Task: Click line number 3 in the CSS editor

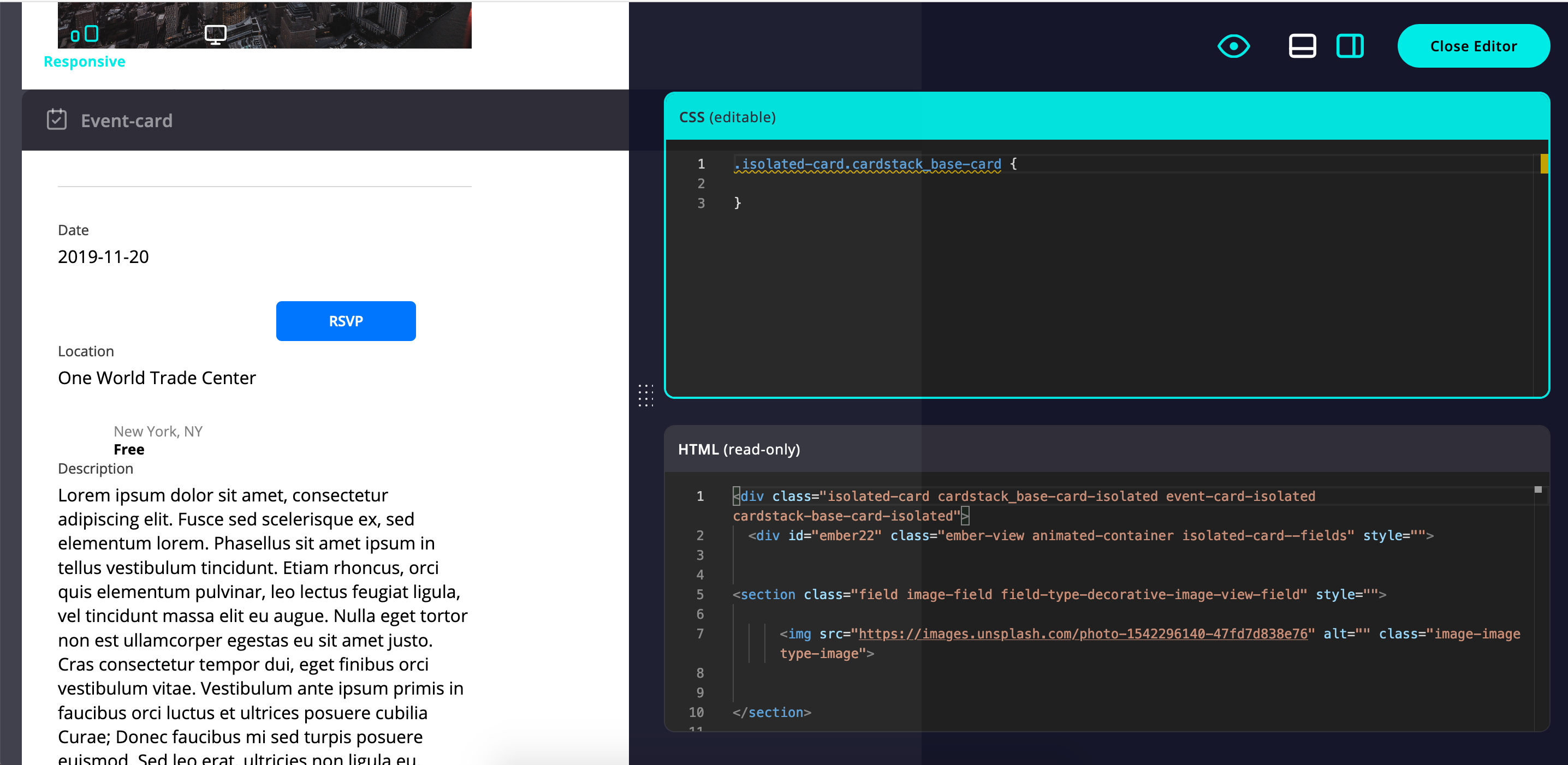Action: coord(700,202)
